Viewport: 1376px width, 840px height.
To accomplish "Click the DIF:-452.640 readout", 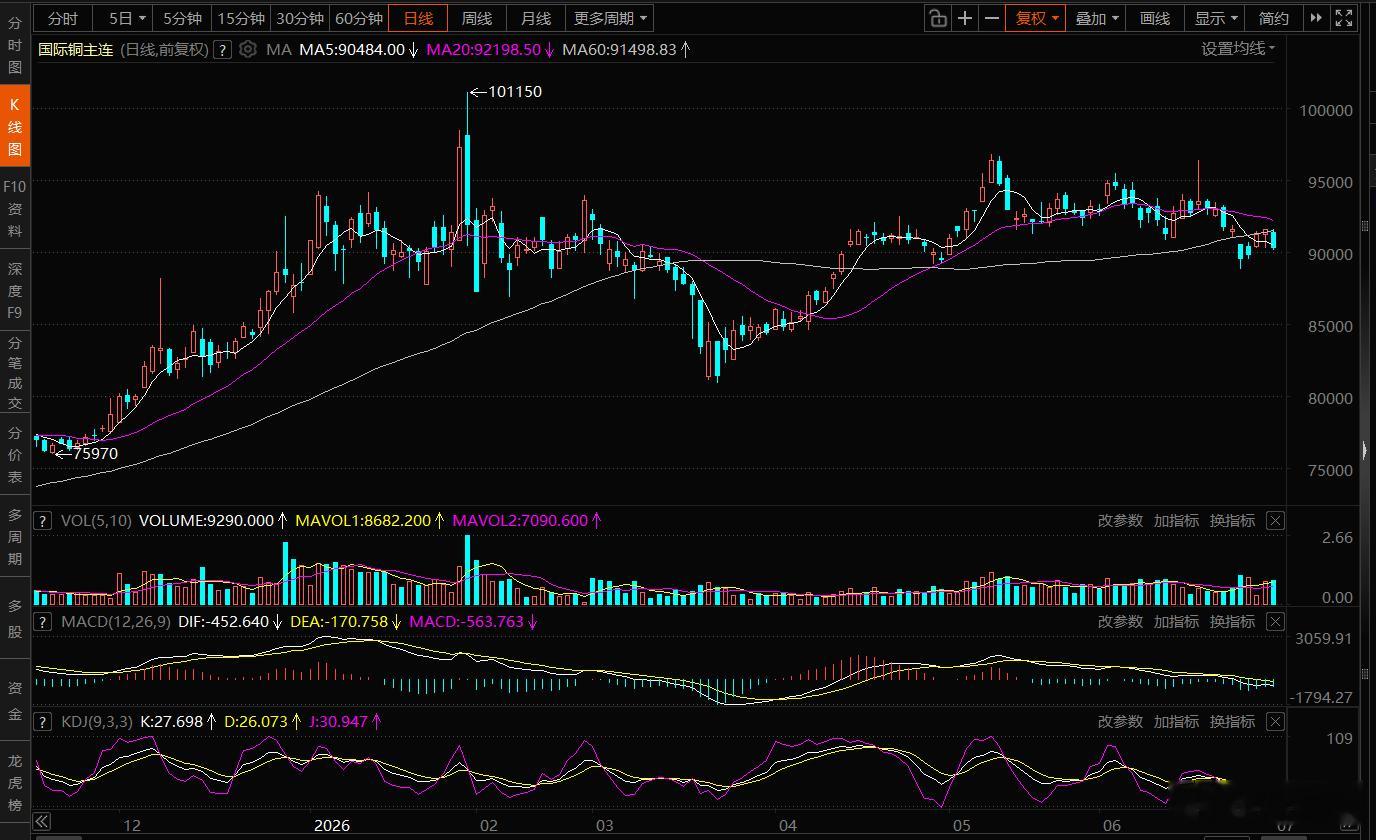I will (223, 621).
